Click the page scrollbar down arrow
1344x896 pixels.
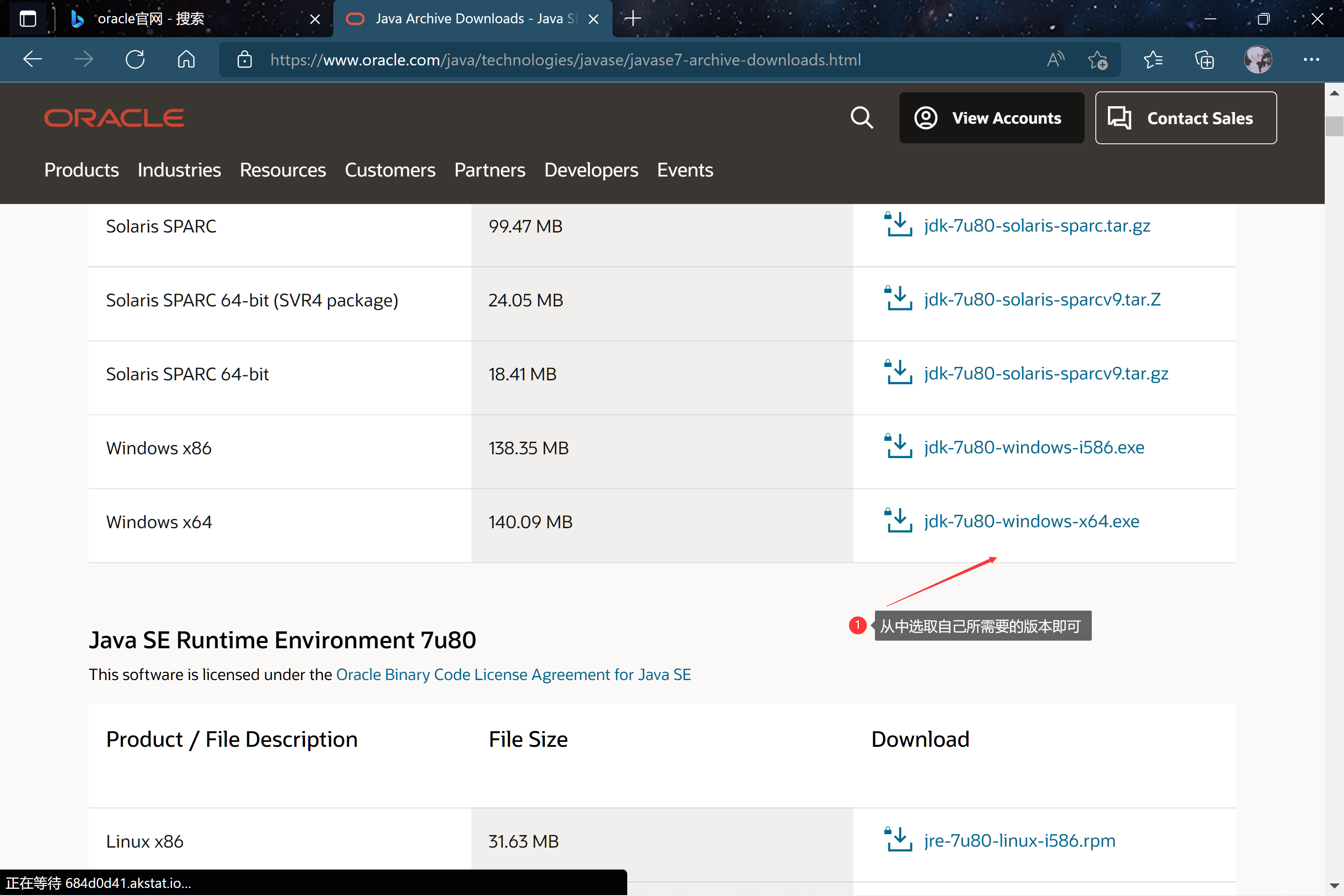pos(1334,886)
